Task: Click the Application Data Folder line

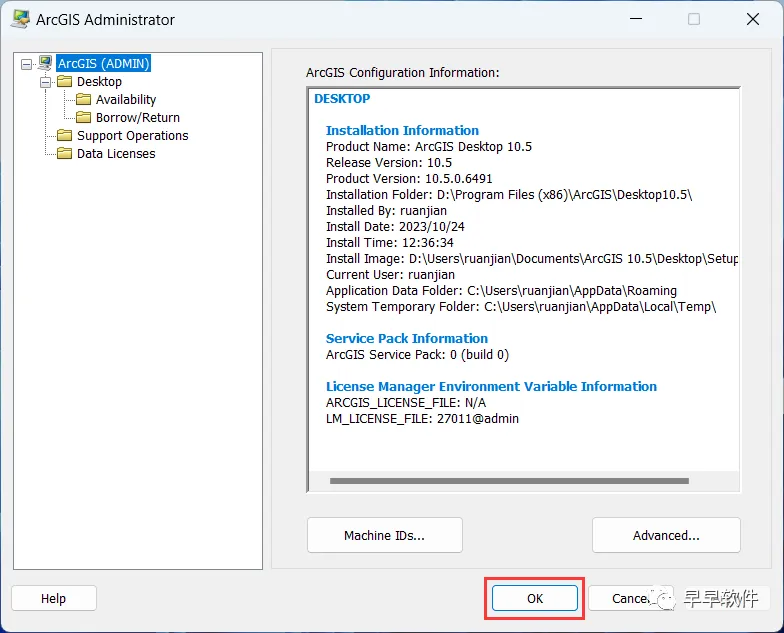Action: [501, 290]
